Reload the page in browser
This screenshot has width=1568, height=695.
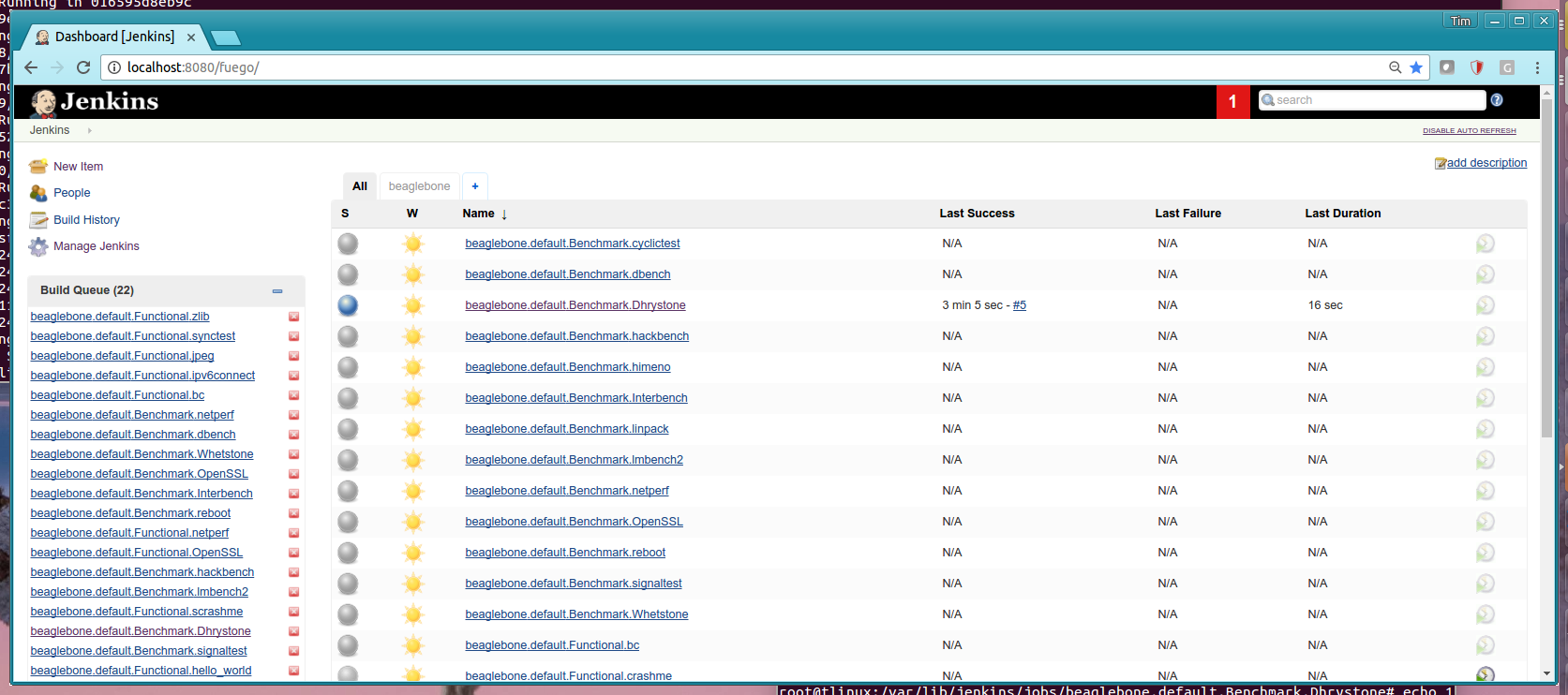pyautogui.click(x=83, y=67)
